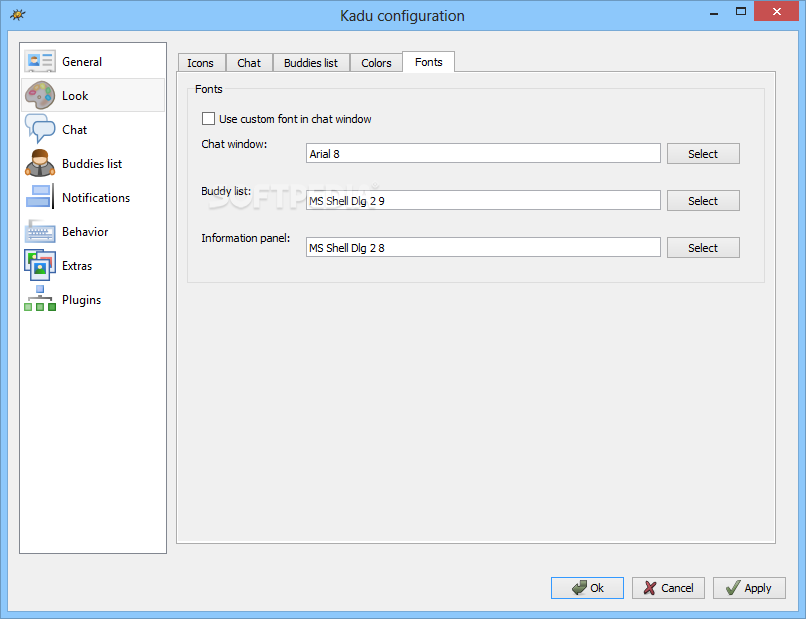Maximize the Kadu configuration window
Image resolution: width=806 pixels, height=619 pixels.
coord(741,11)
